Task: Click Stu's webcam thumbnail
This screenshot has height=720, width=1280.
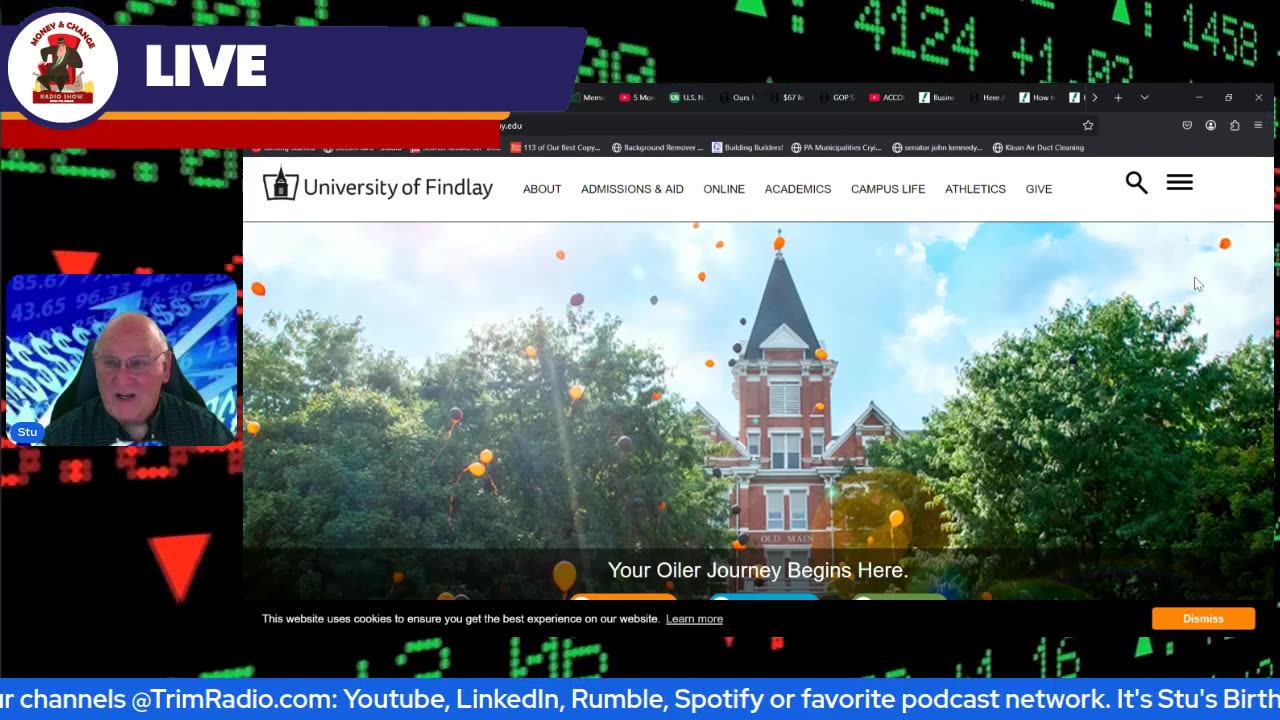Action: pos(121,358)
